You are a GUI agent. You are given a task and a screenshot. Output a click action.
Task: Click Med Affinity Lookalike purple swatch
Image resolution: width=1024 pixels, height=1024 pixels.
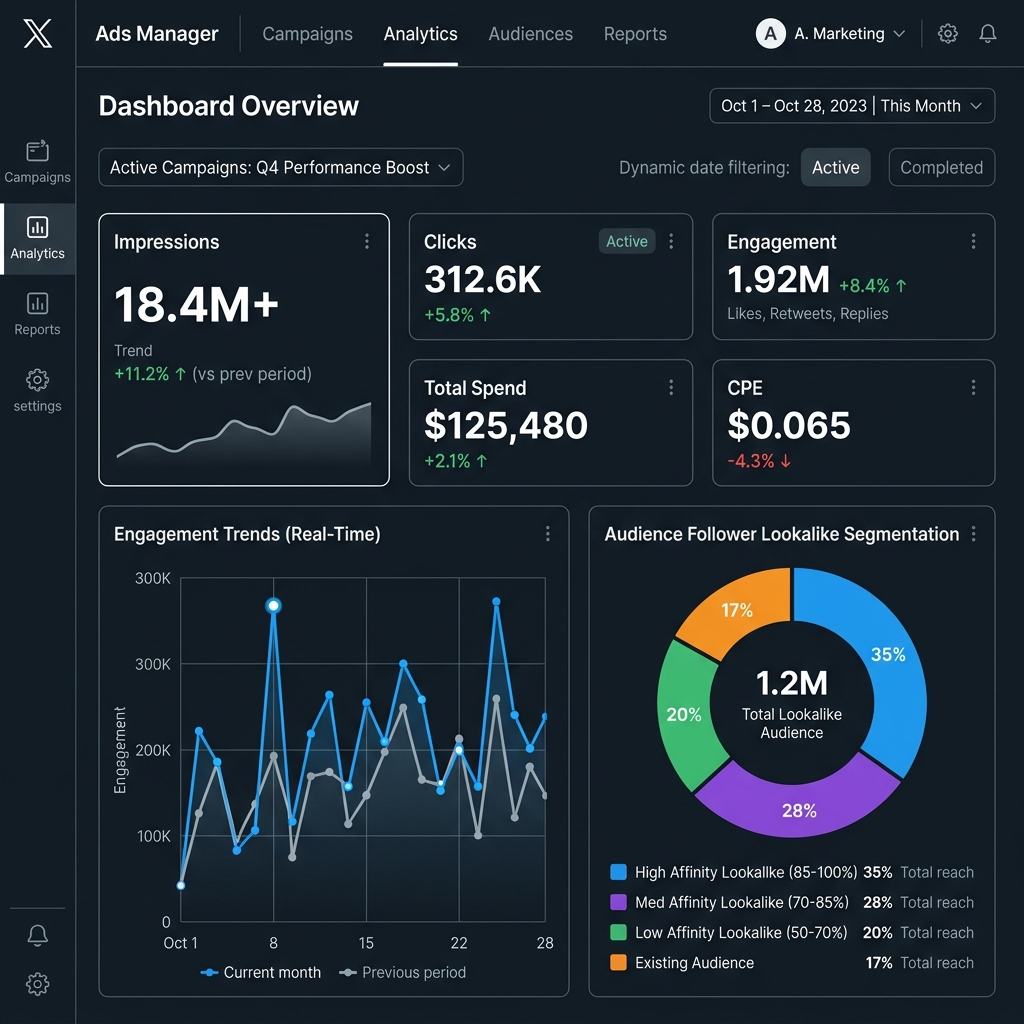[x=618, y=903]
